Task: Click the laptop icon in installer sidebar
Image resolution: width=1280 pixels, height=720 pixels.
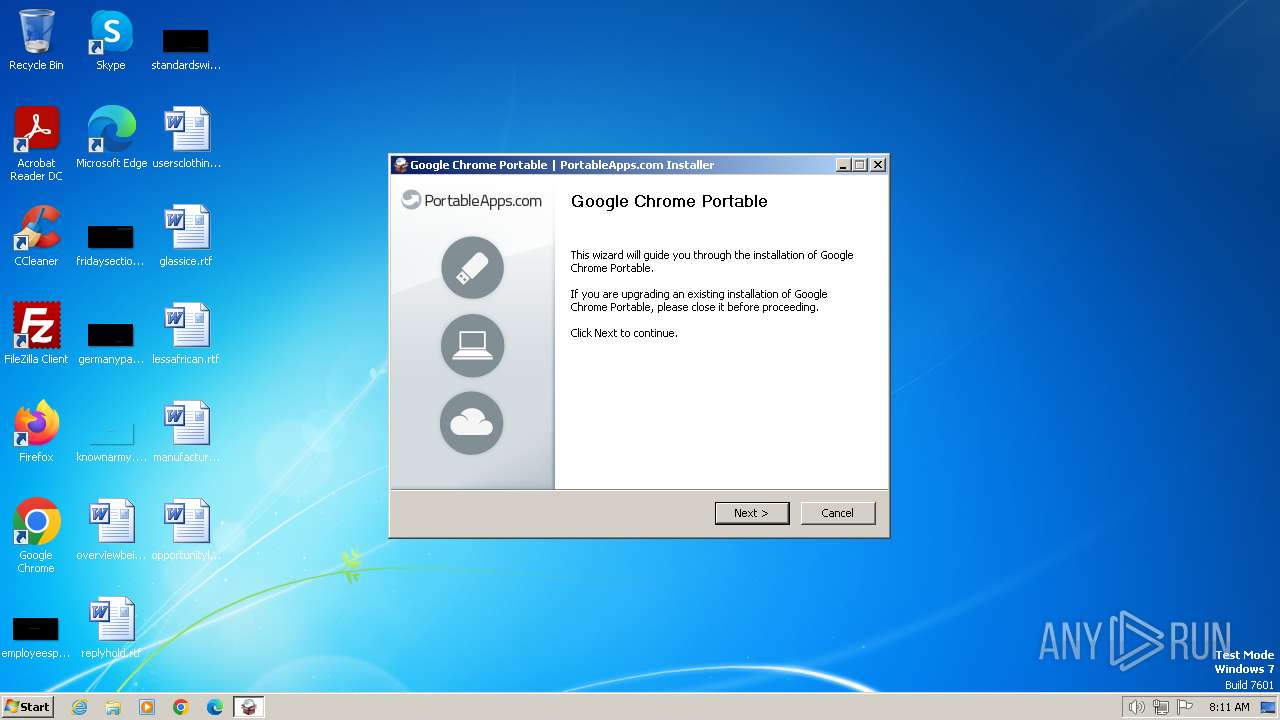Action: (473, 345)
